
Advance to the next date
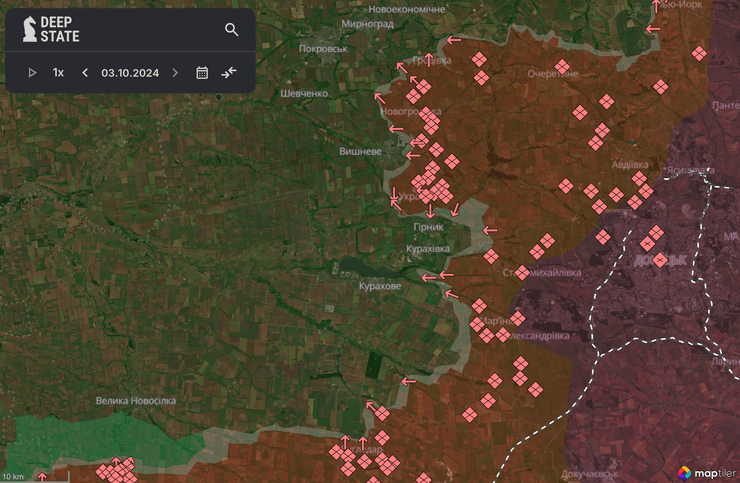176,73
